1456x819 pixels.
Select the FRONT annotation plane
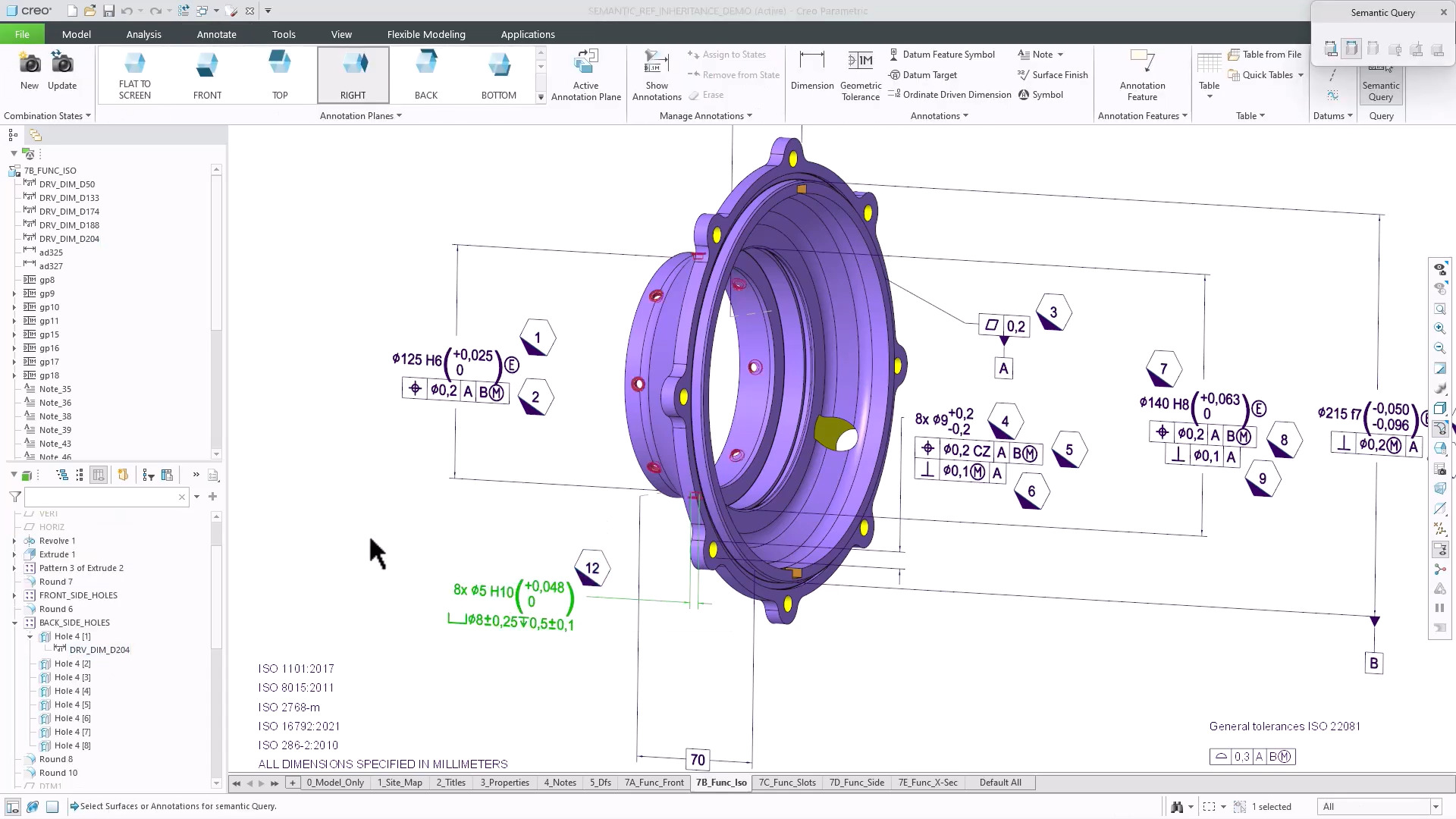[208, 75]
